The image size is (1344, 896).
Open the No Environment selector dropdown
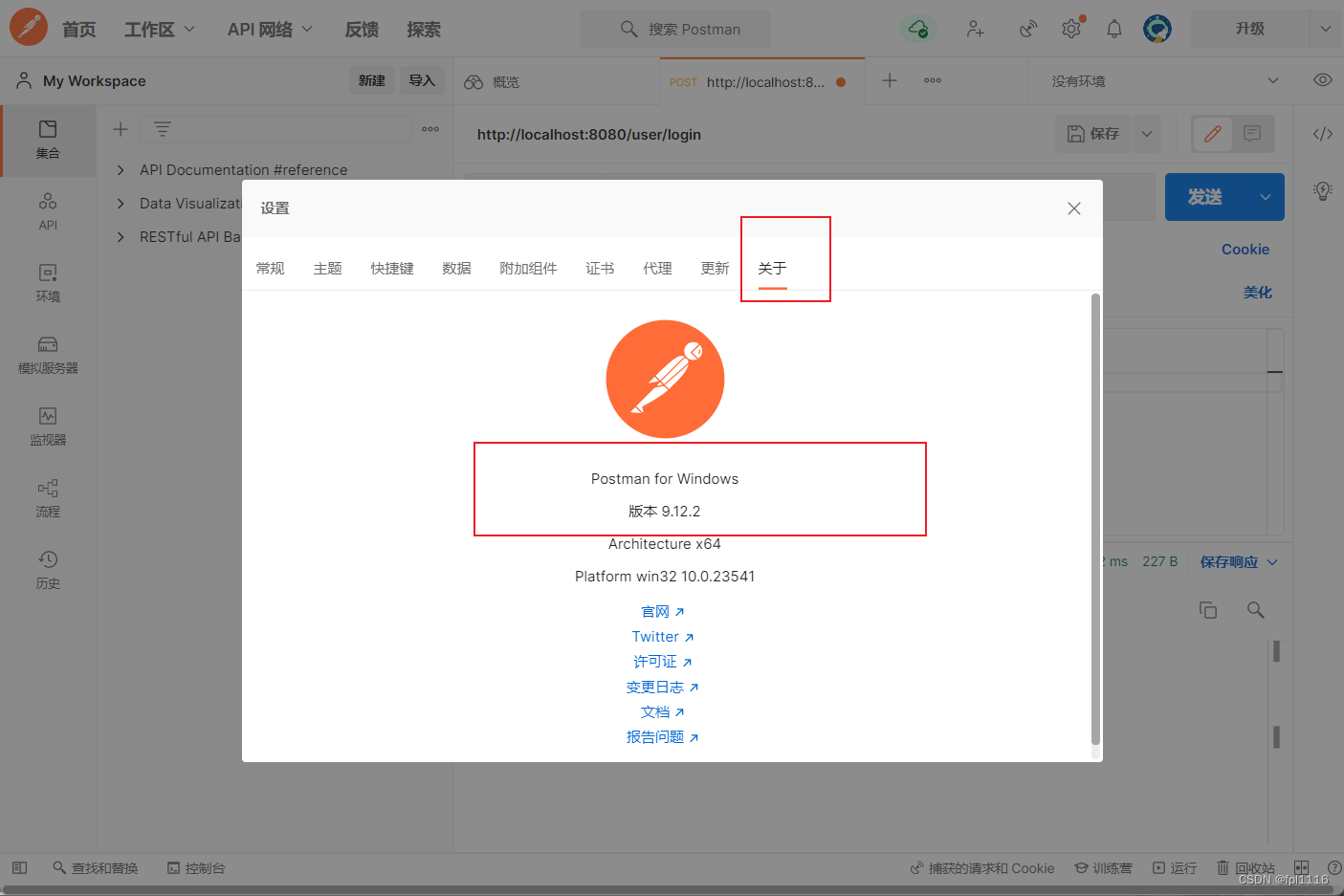tap(1165, 81)
